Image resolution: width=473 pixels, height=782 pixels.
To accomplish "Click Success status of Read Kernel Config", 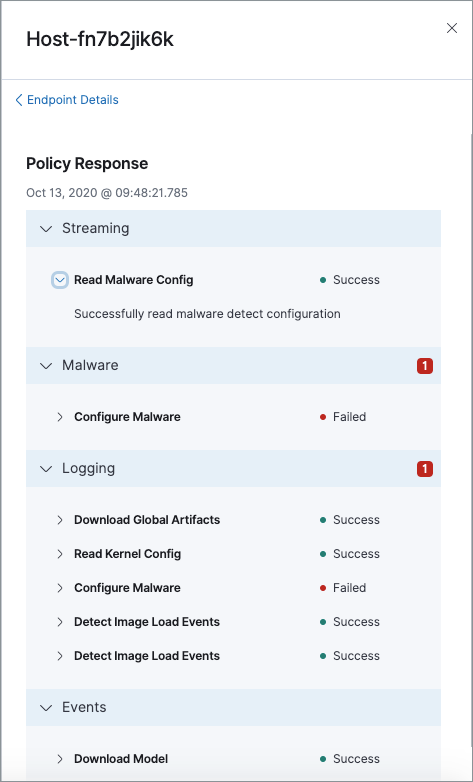I will coord(350,554).
